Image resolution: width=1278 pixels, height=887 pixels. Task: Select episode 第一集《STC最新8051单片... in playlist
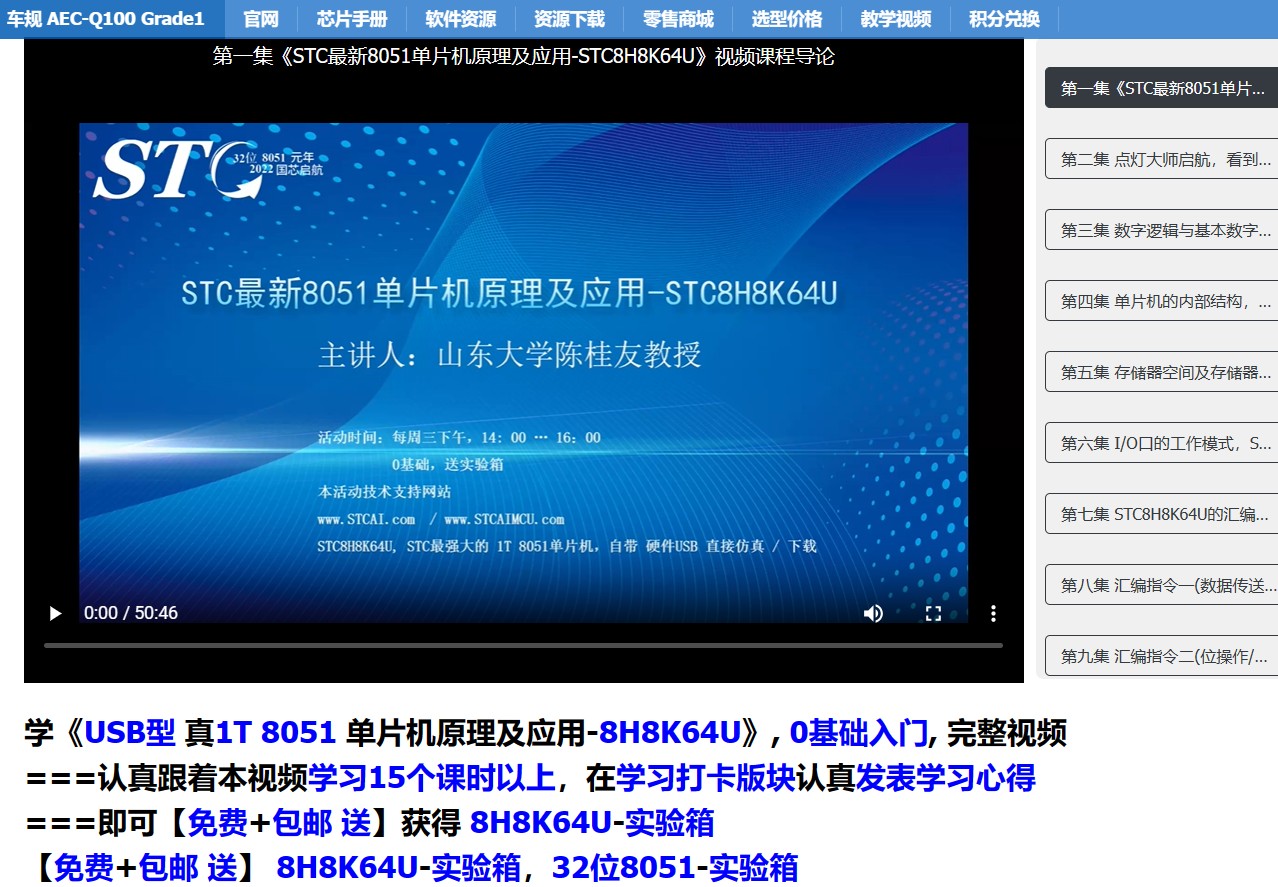(1161, 88)
